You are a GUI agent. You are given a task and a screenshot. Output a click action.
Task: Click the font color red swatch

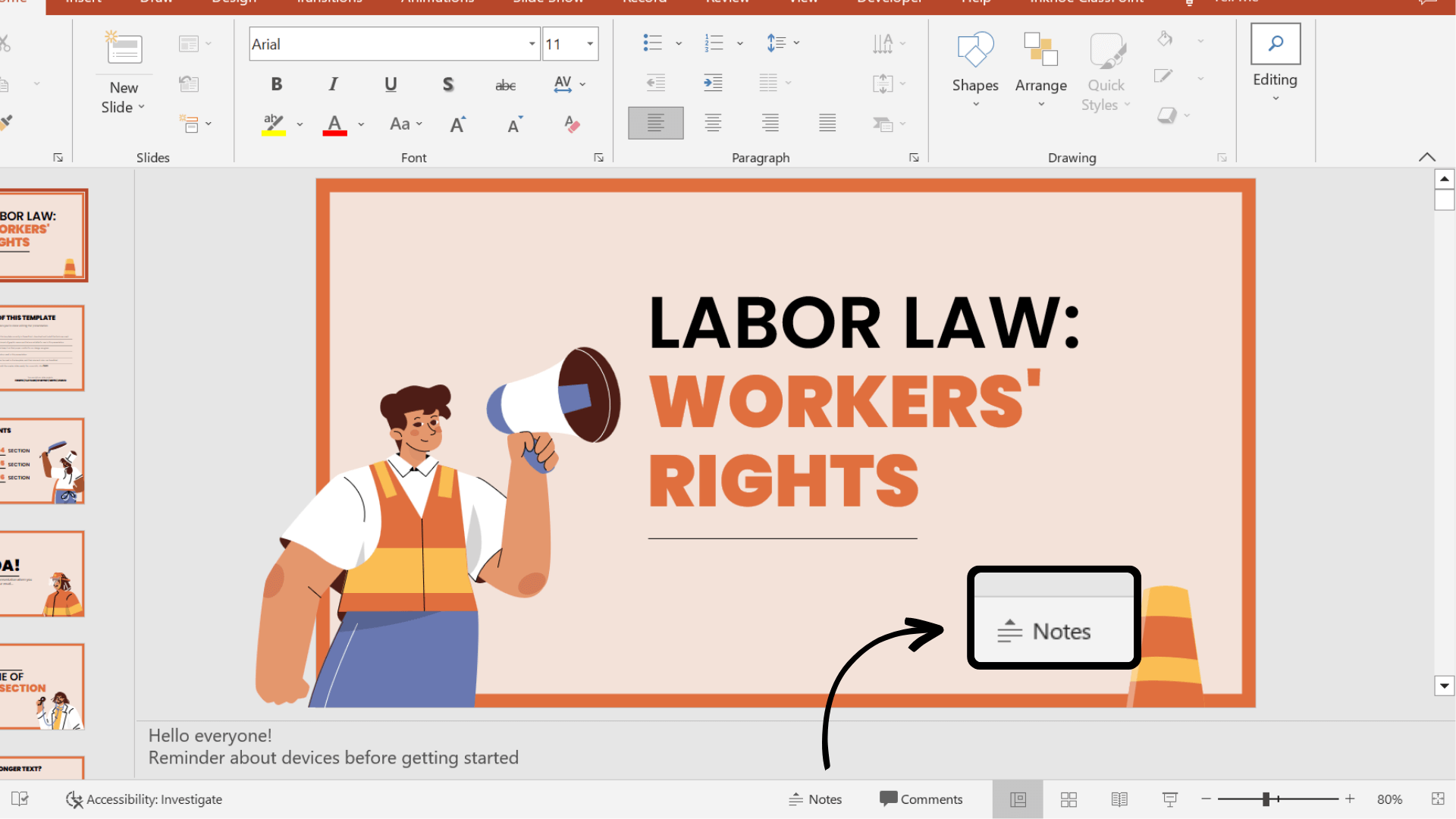[x=335, y=132]
